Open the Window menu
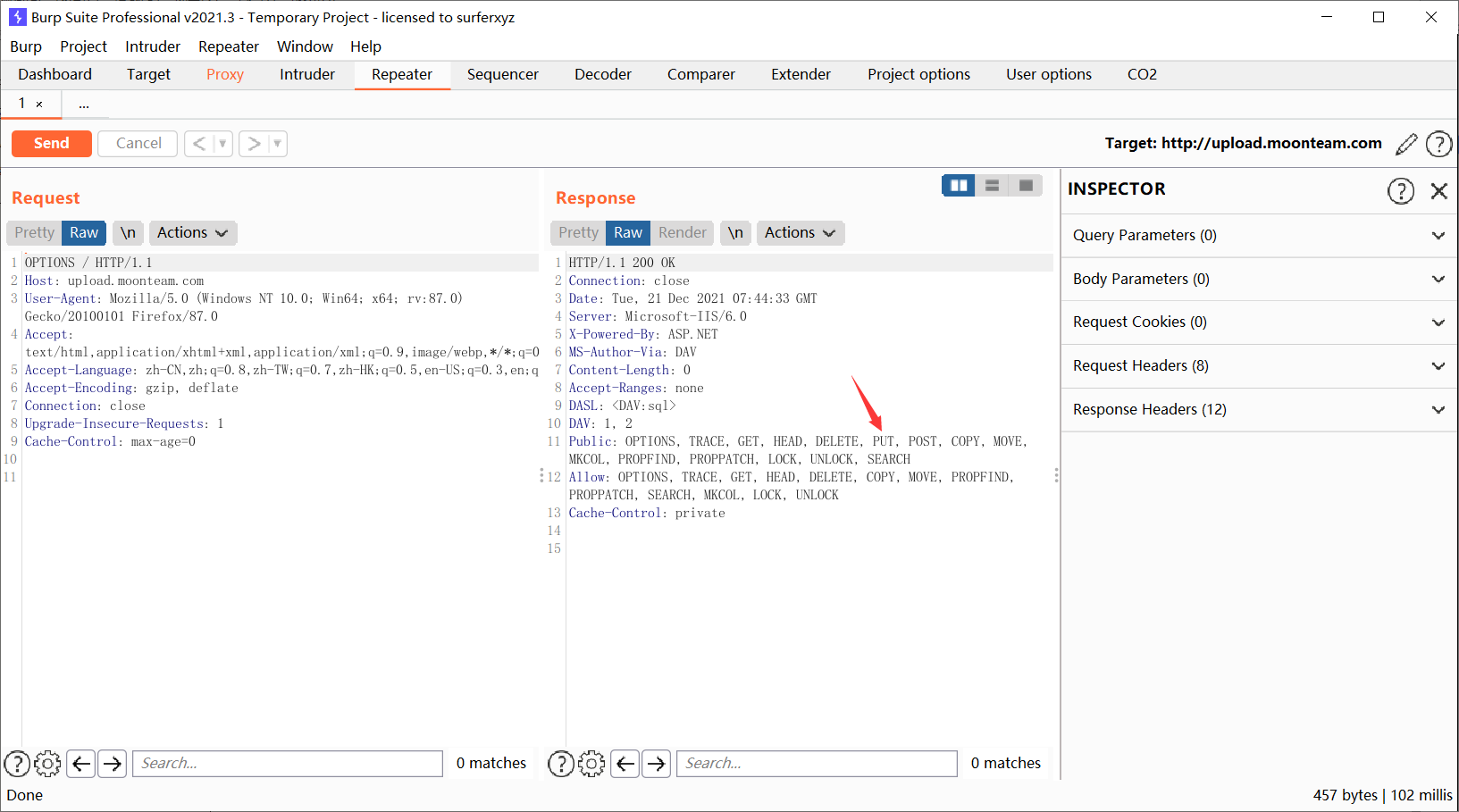This screenshot has height=812, width=1459. (x=305, y=46)
